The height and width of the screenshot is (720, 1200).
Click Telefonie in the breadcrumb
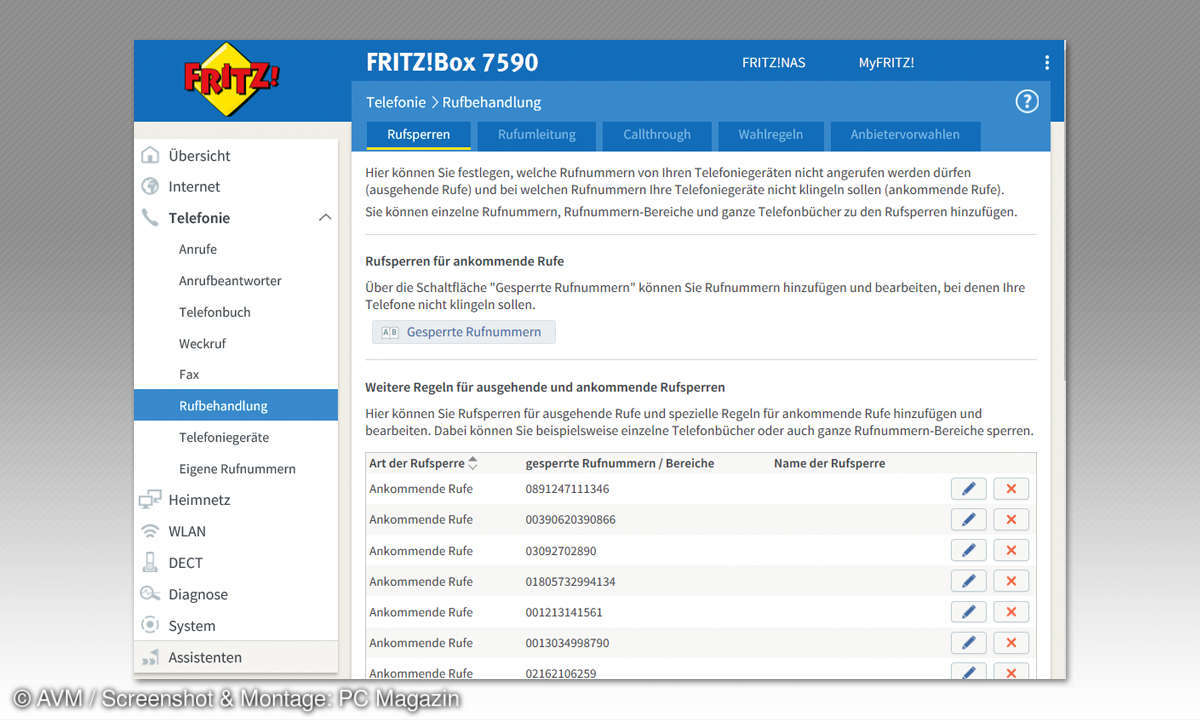[396, 102]
